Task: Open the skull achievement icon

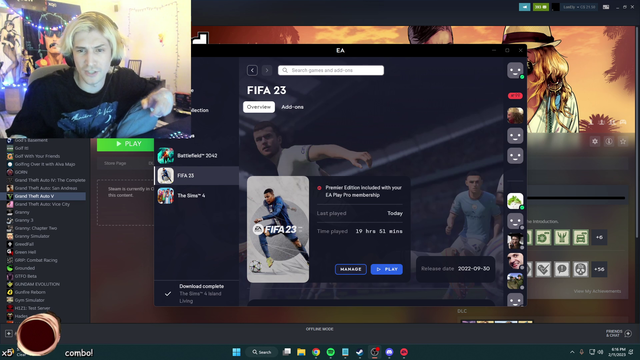Action: [580, 269]
